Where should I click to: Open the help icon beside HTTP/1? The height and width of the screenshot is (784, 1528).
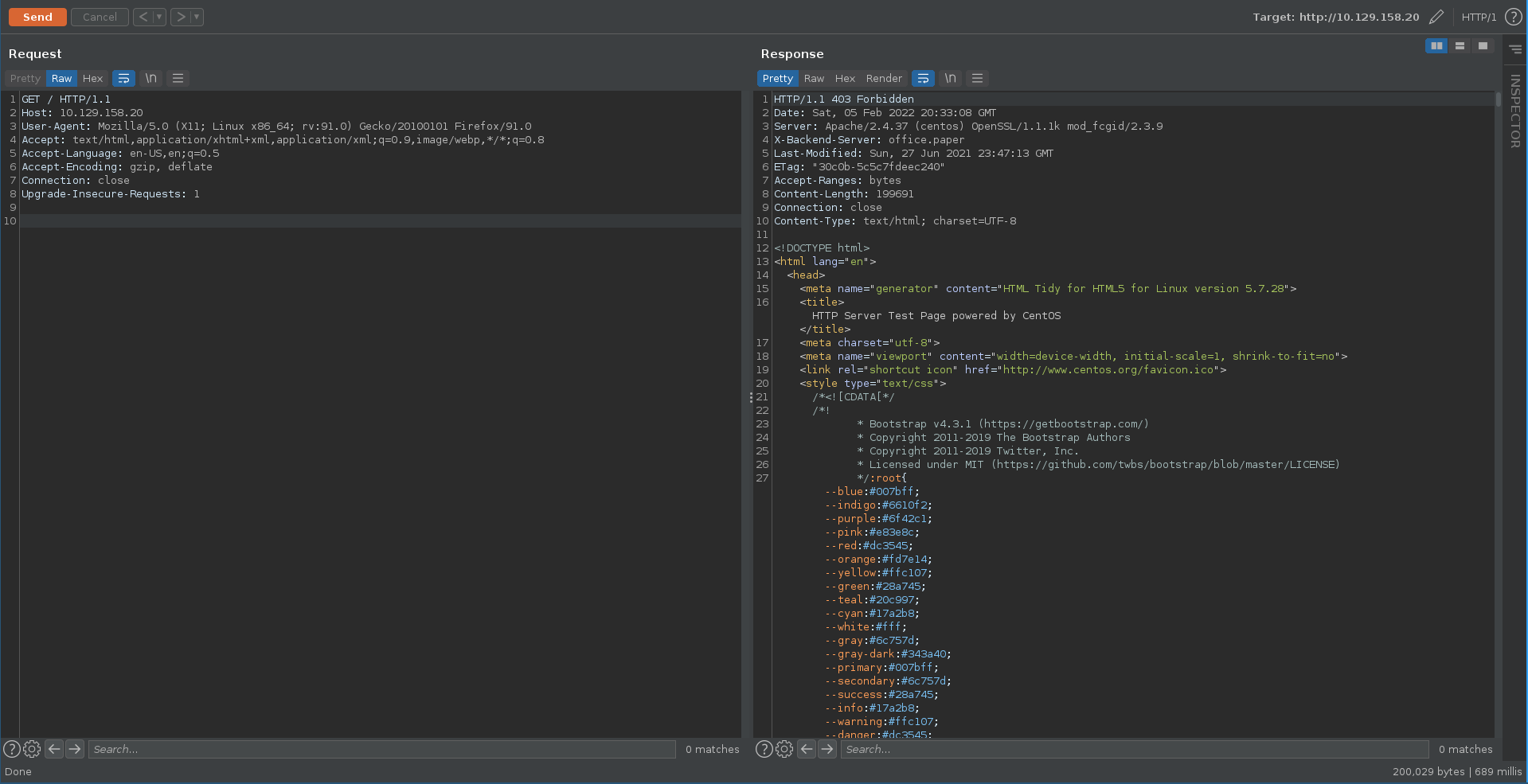point(1513,17)
